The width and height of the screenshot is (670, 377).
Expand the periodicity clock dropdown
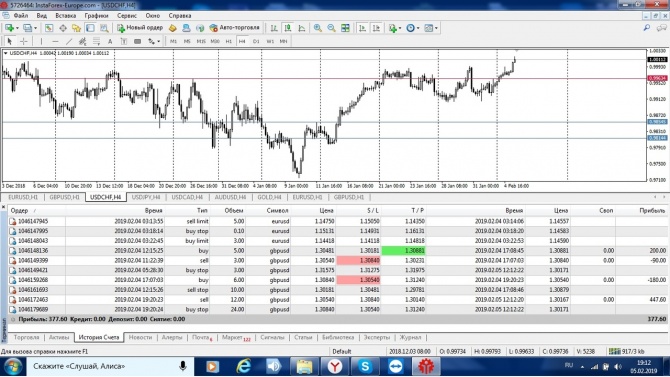click(x=418, y=28)
